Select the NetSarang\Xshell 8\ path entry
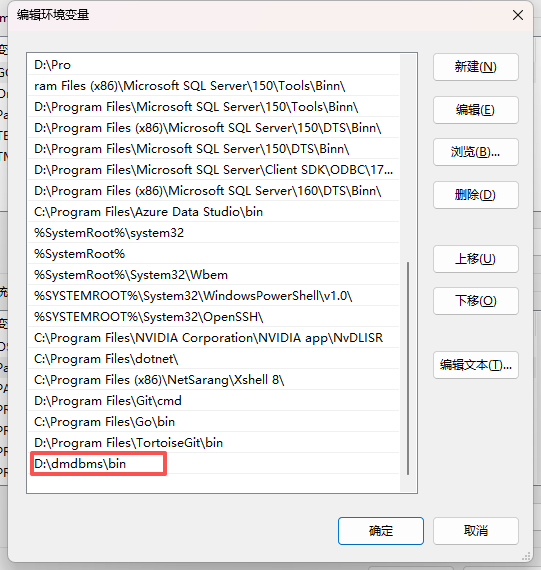The height and width of the screenshot is (570, 541). (214, 380)
